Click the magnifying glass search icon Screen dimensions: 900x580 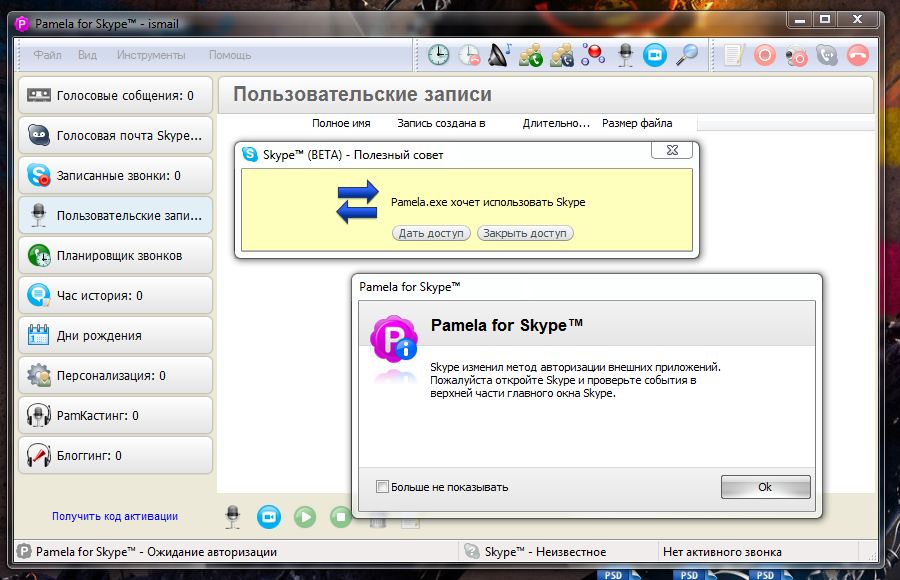point(687,55)
